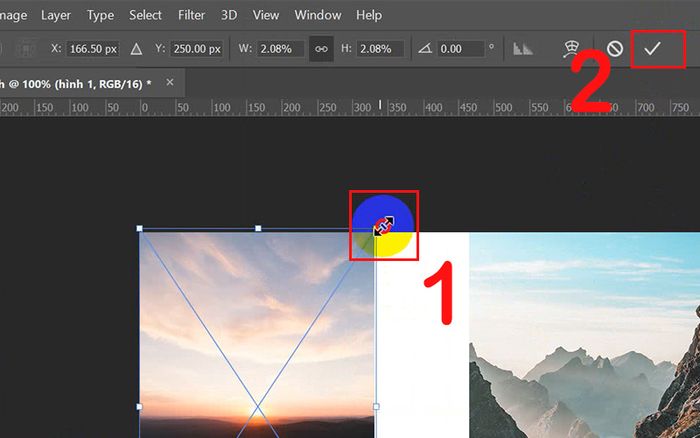Click the right-middle transform handle
This screenshot has height=438, width=700.
coord(376,407)
